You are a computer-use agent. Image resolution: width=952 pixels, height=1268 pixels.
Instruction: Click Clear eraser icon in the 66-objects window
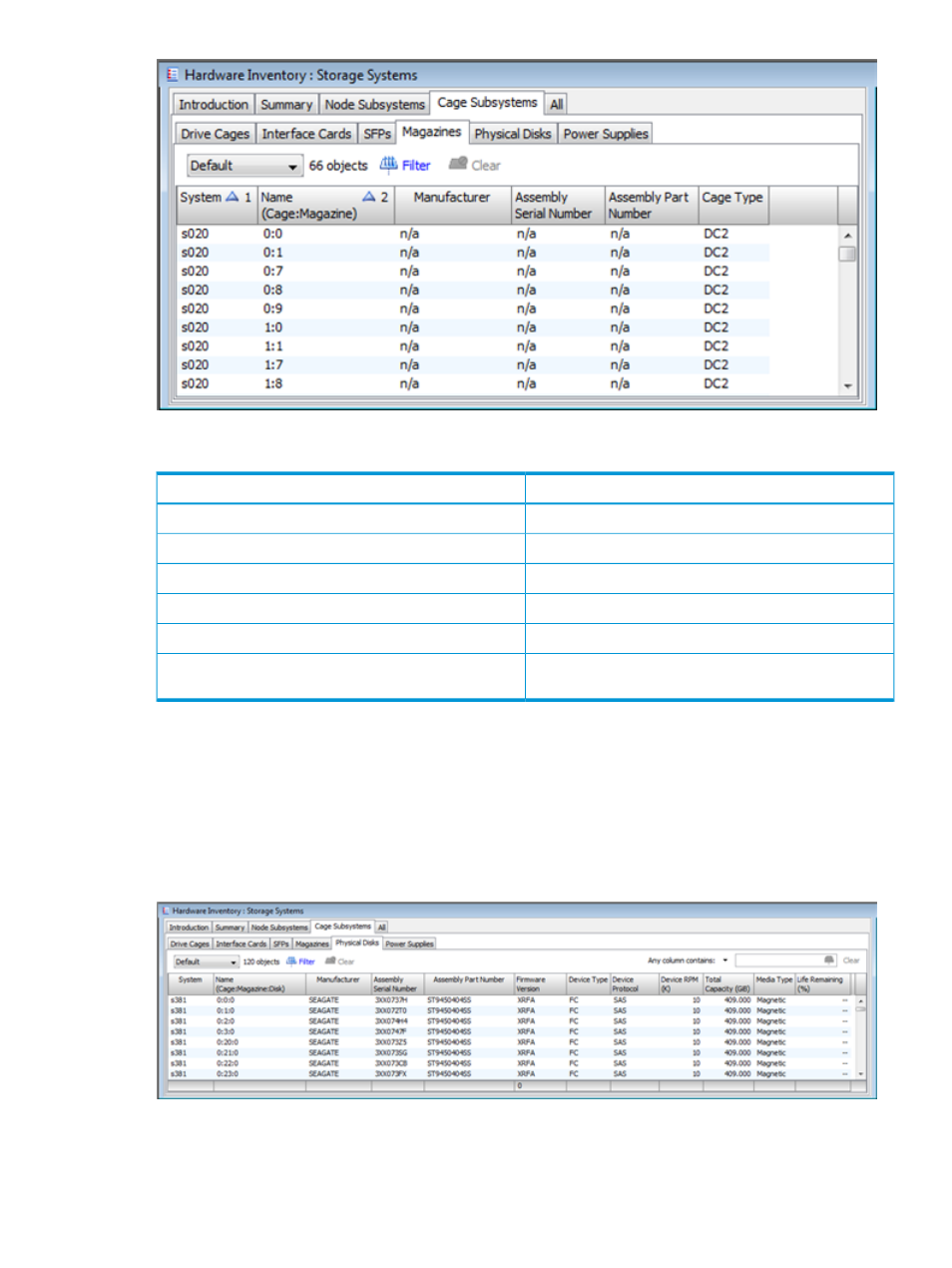coord(458,164)
